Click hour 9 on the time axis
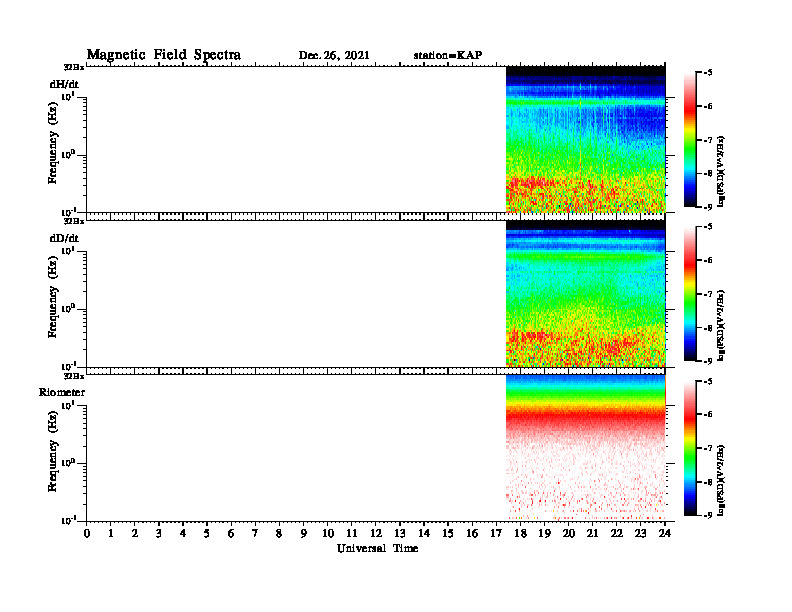 click(x=303, y=534)
